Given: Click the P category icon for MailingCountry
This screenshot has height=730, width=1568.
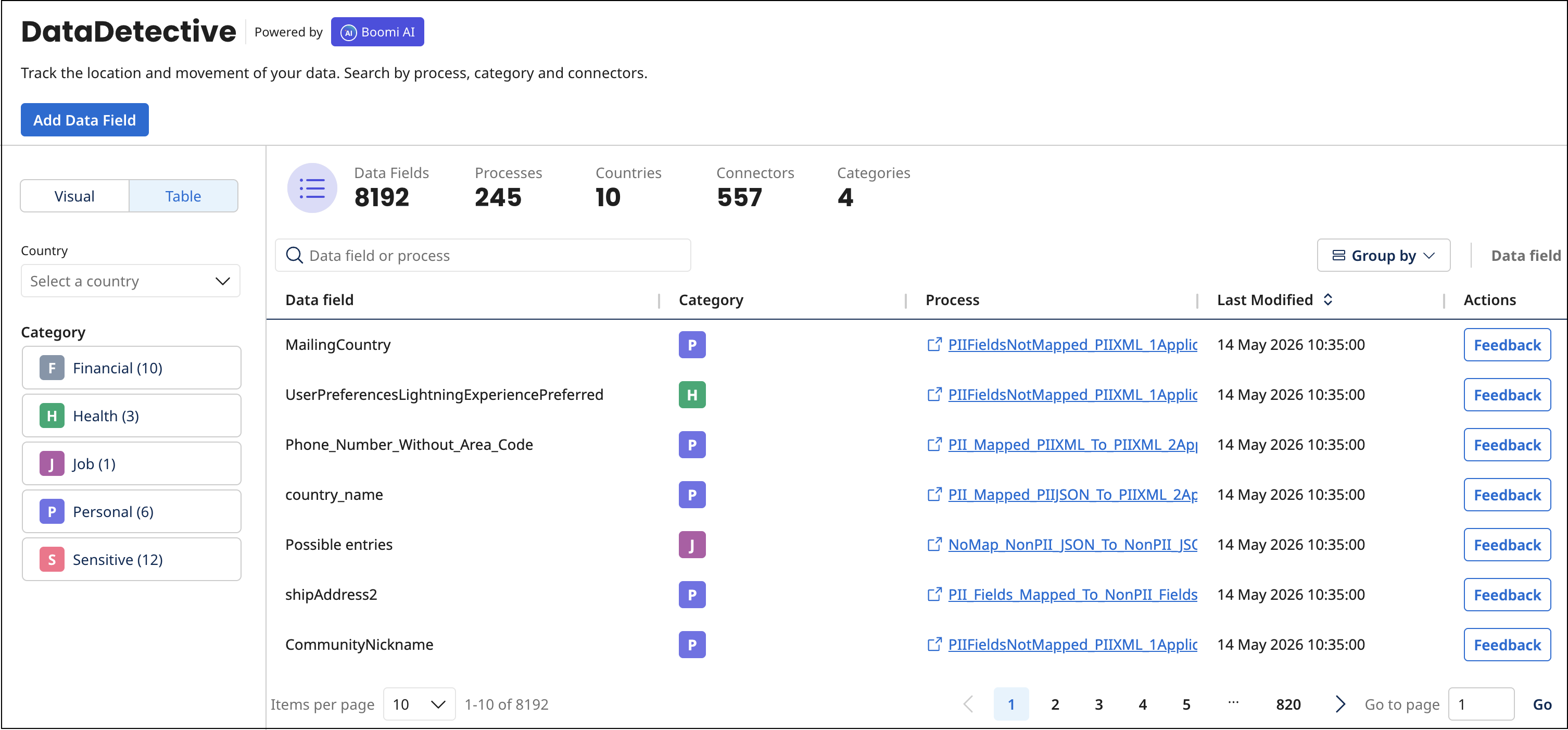Looking at the screenshot, I should (692, 345).
